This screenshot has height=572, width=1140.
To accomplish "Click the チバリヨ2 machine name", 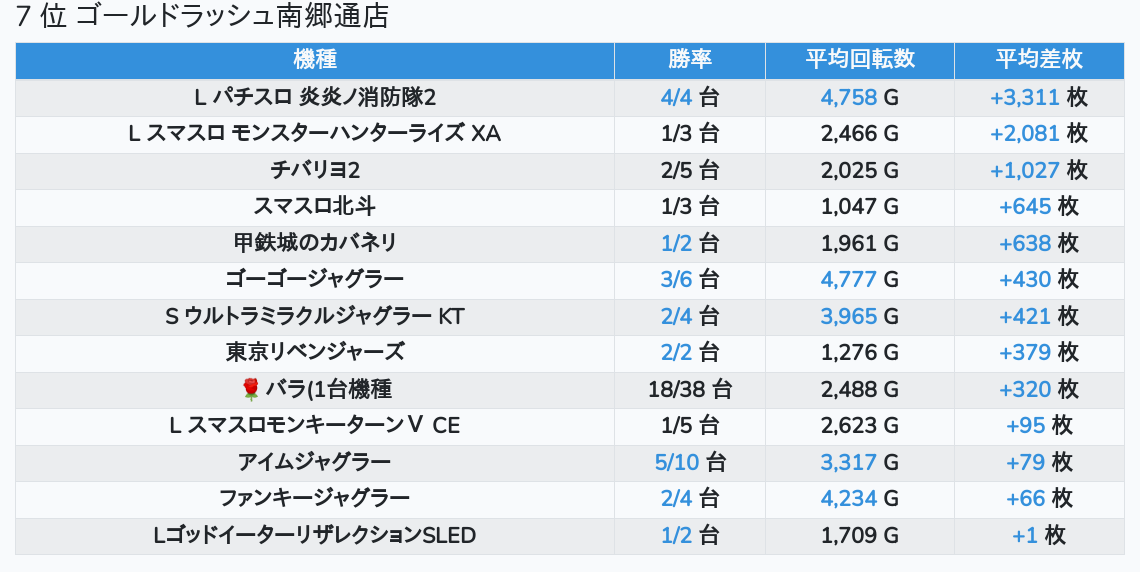I will click(x=315, y=170).
